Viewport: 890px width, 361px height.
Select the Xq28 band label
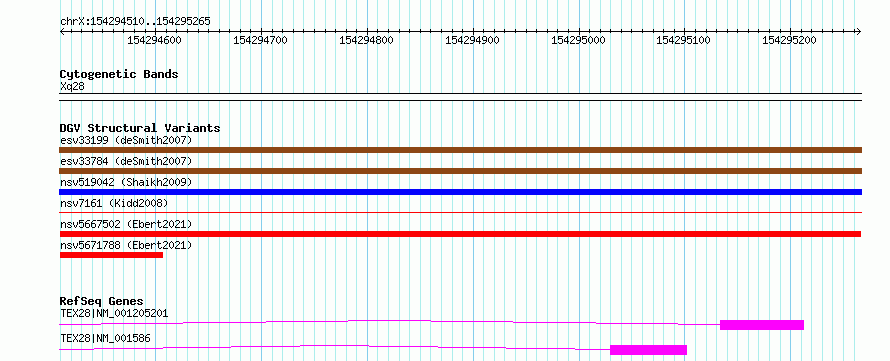72,86
